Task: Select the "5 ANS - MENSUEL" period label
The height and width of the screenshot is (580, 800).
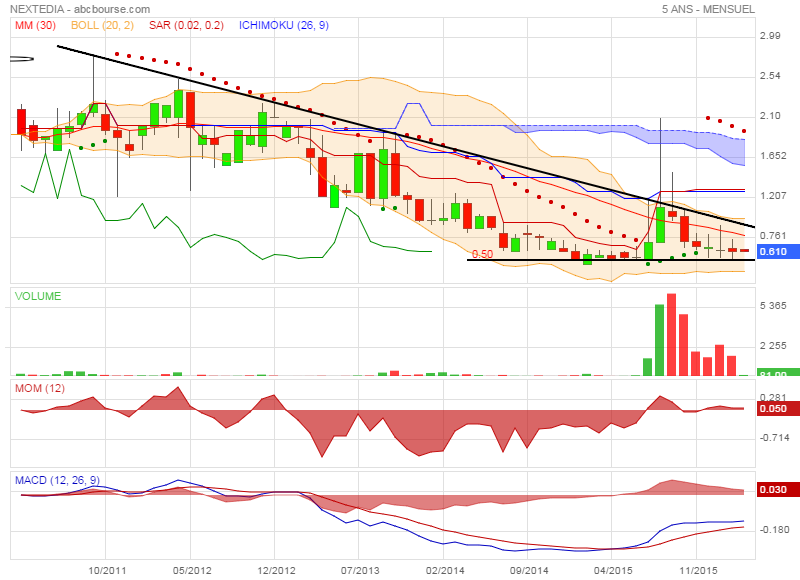Action: tap(708, 9)
